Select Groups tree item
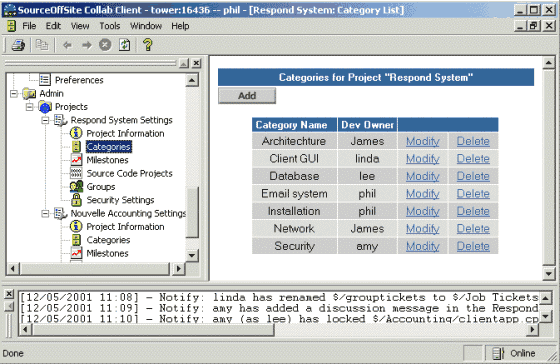The width and height of the screenshot is (560, 364). [x=101, y=186]
